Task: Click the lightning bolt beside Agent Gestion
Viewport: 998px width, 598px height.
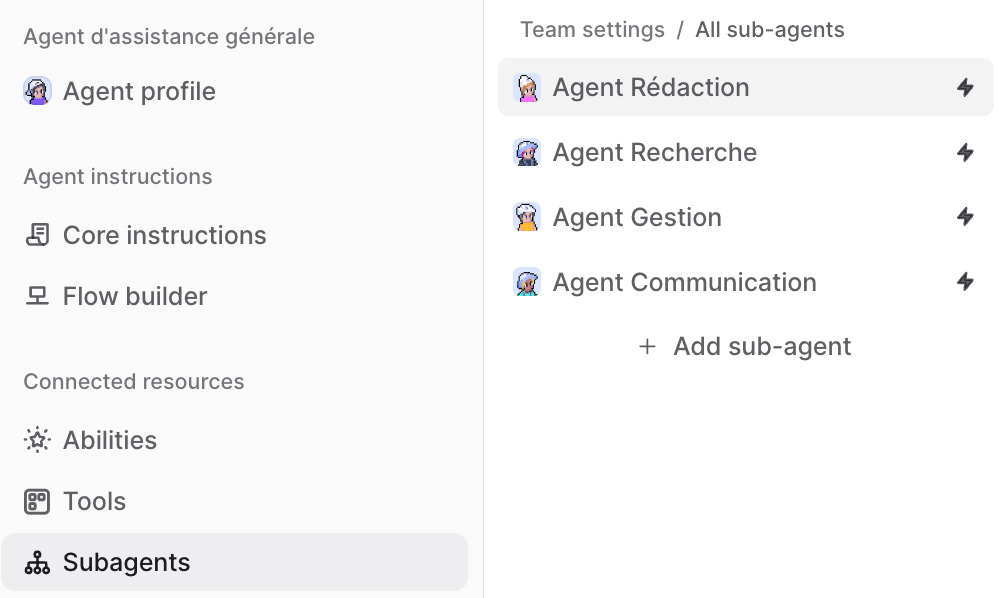Action: 966,217
